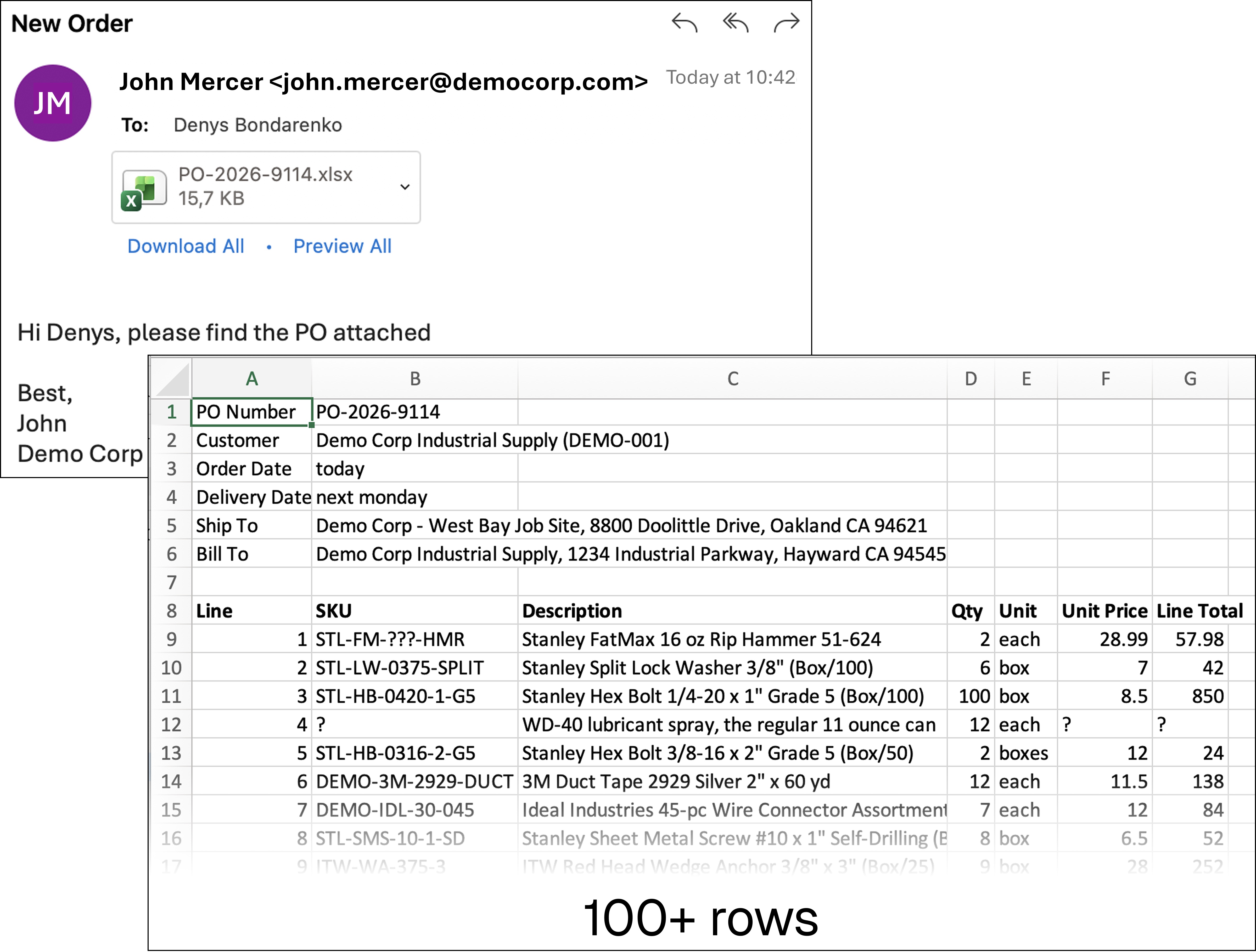Open the PO-2026-9114.xlsx attachment

[266, 187]
